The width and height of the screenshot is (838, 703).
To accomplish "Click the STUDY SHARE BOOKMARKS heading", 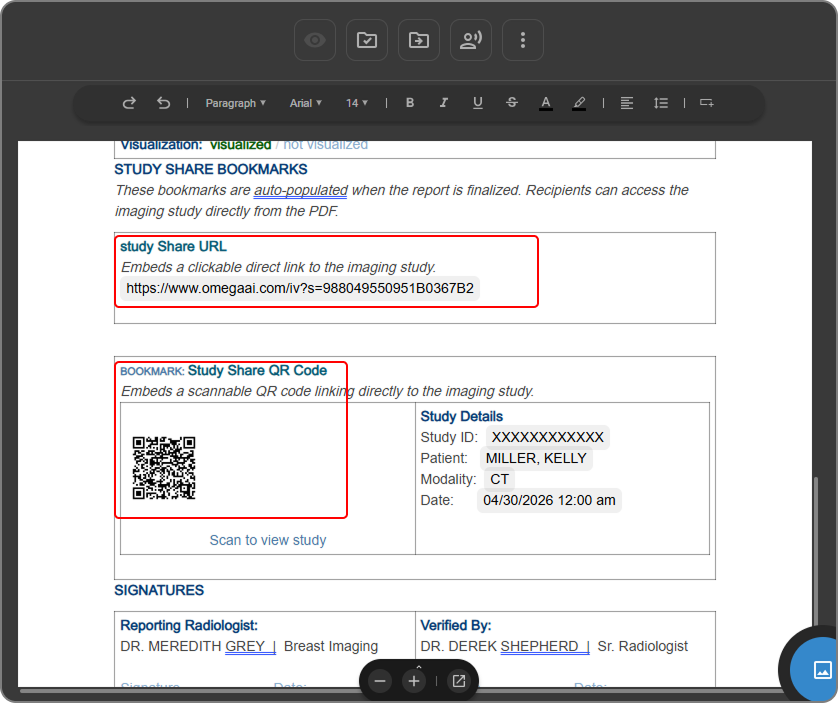I will pyautogui.click(x=211, y=169).
